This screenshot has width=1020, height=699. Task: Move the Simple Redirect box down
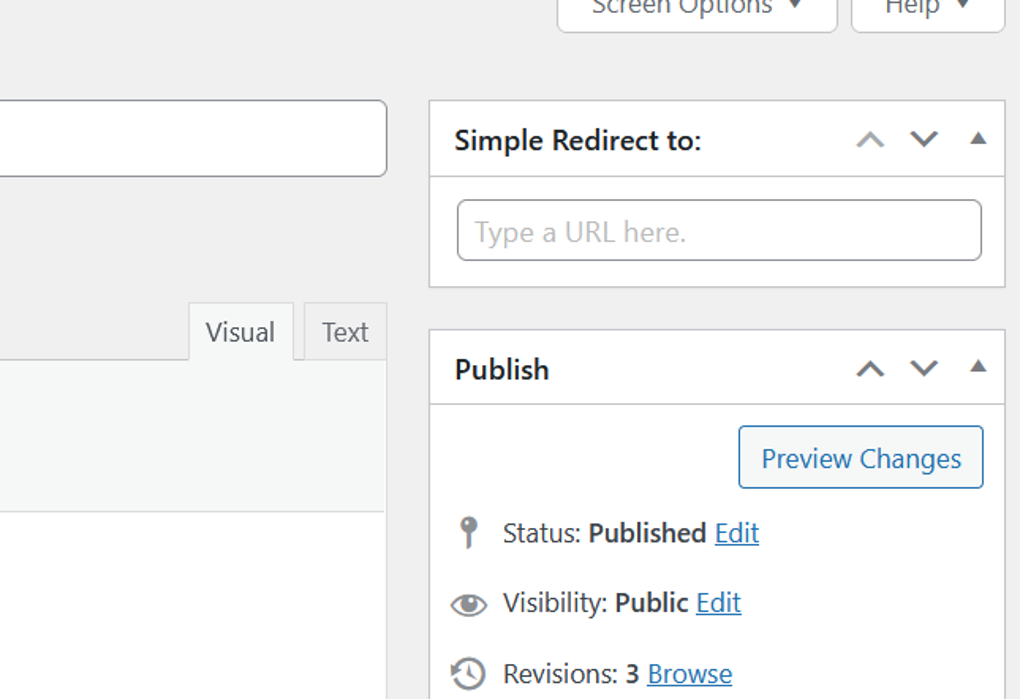click(923, 140)
